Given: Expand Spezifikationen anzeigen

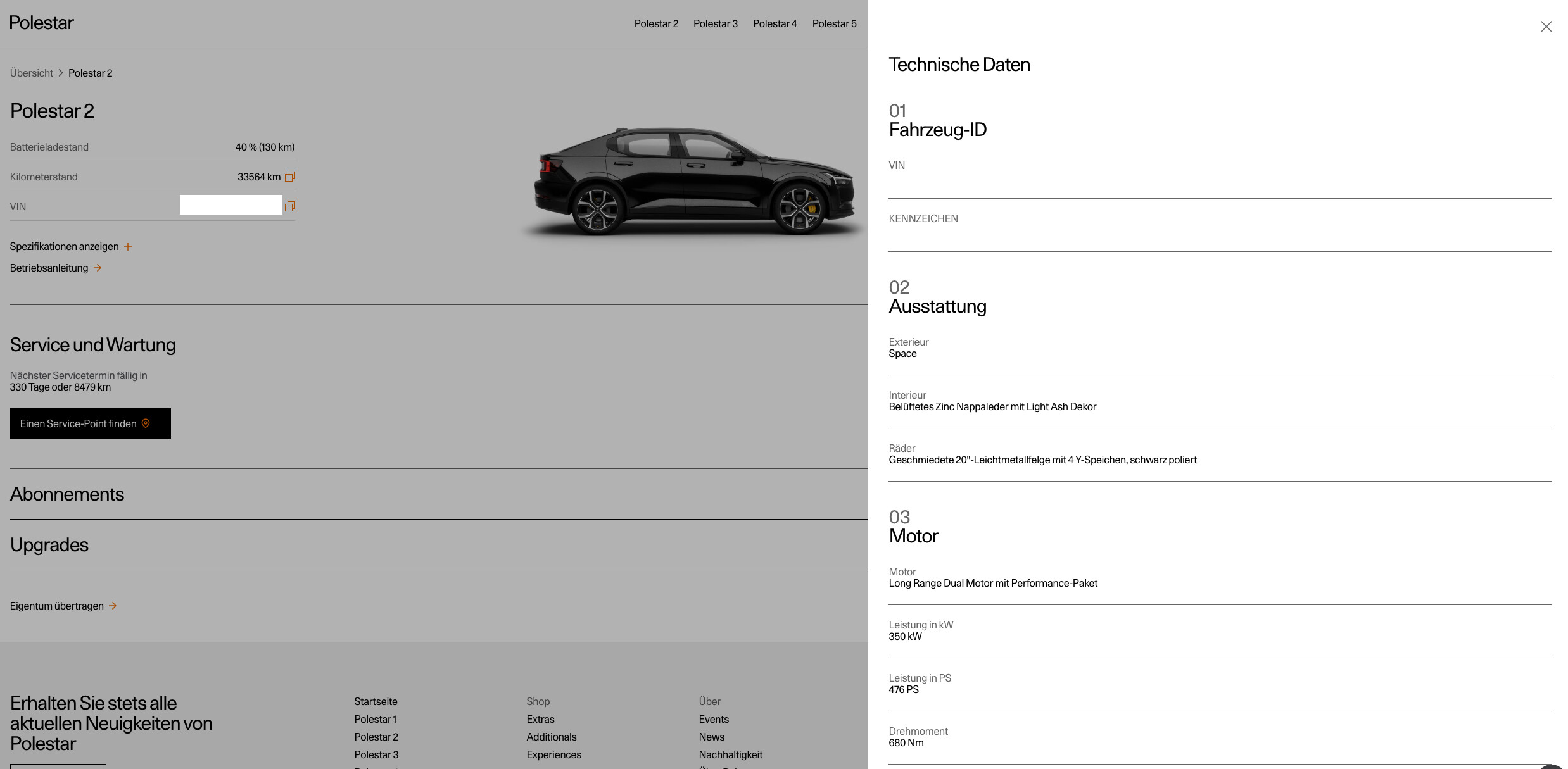Looking at the screenshot, I should pos(64,246).
